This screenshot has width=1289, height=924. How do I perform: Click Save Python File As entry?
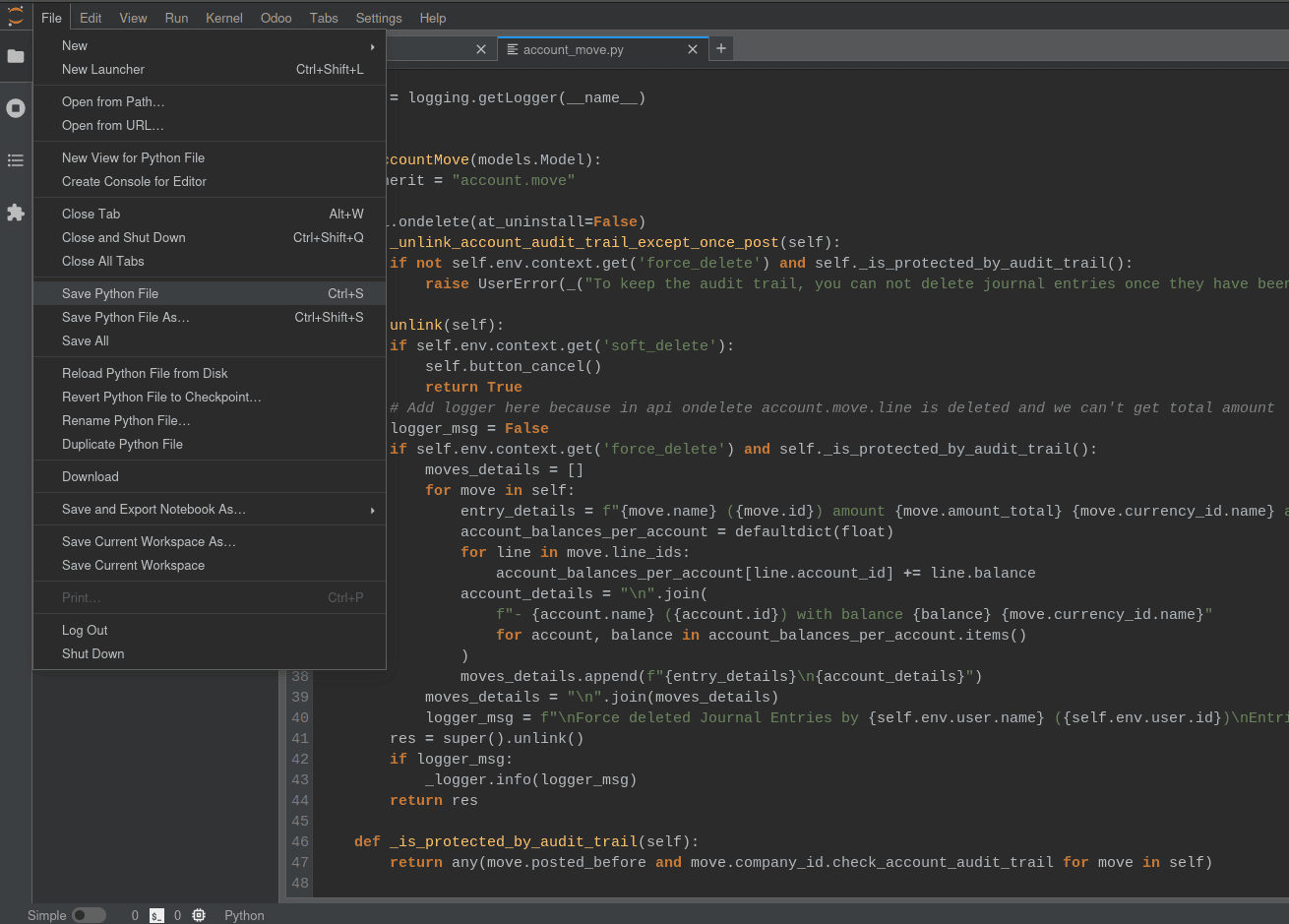pos(210,318)
